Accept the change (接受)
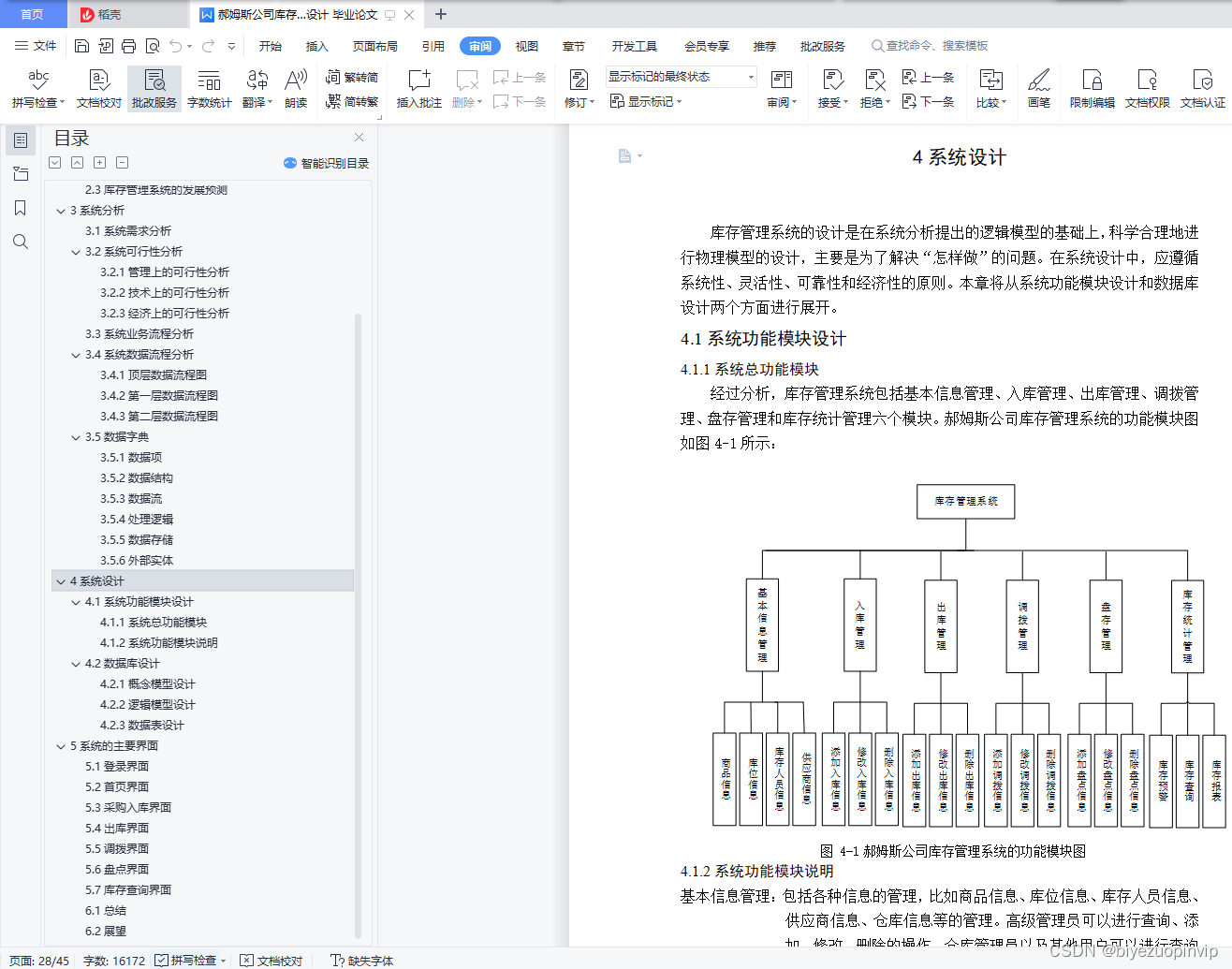 point(832,89)
